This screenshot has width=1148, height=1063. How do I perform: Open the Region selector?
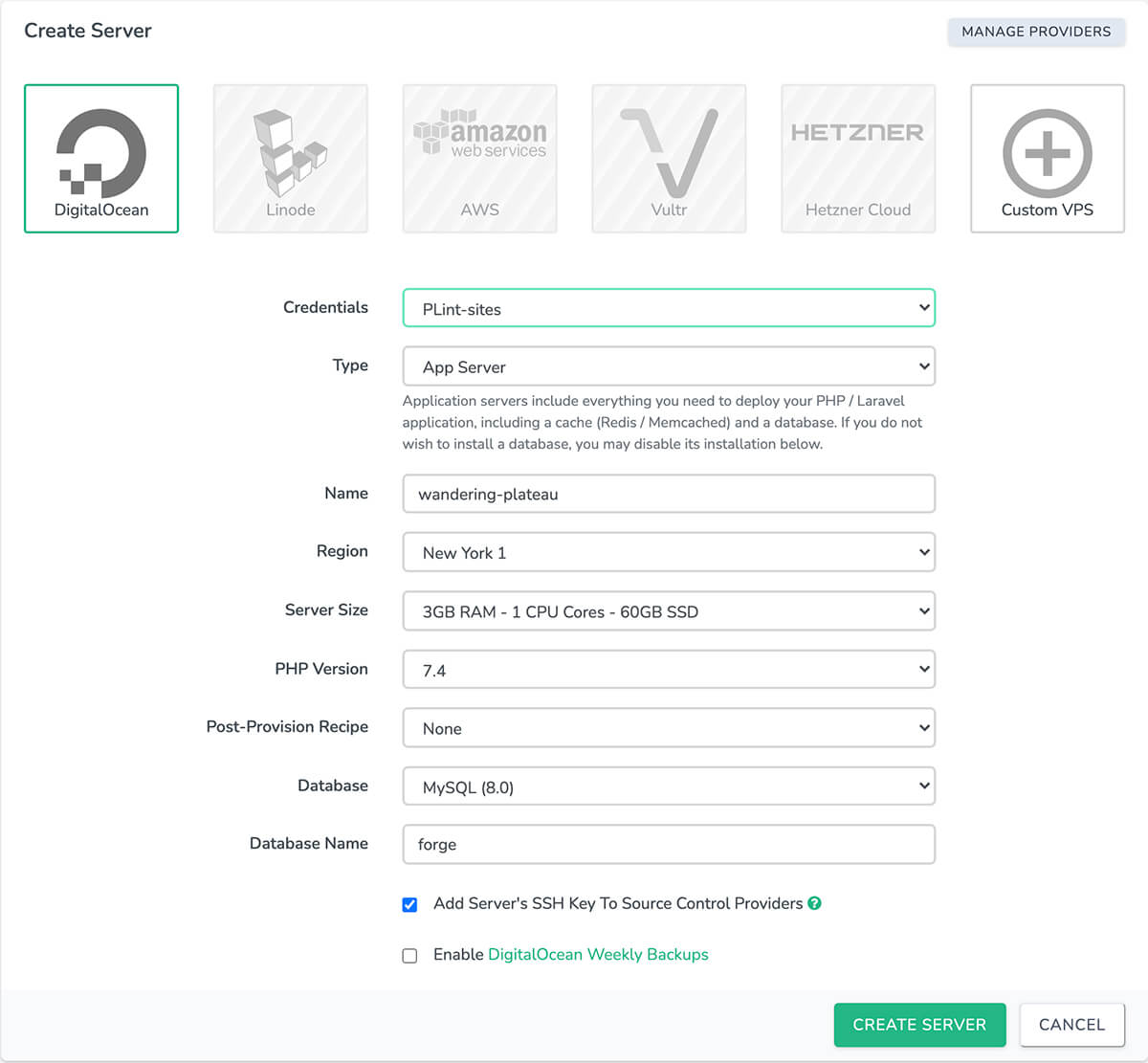coord(668,552)
